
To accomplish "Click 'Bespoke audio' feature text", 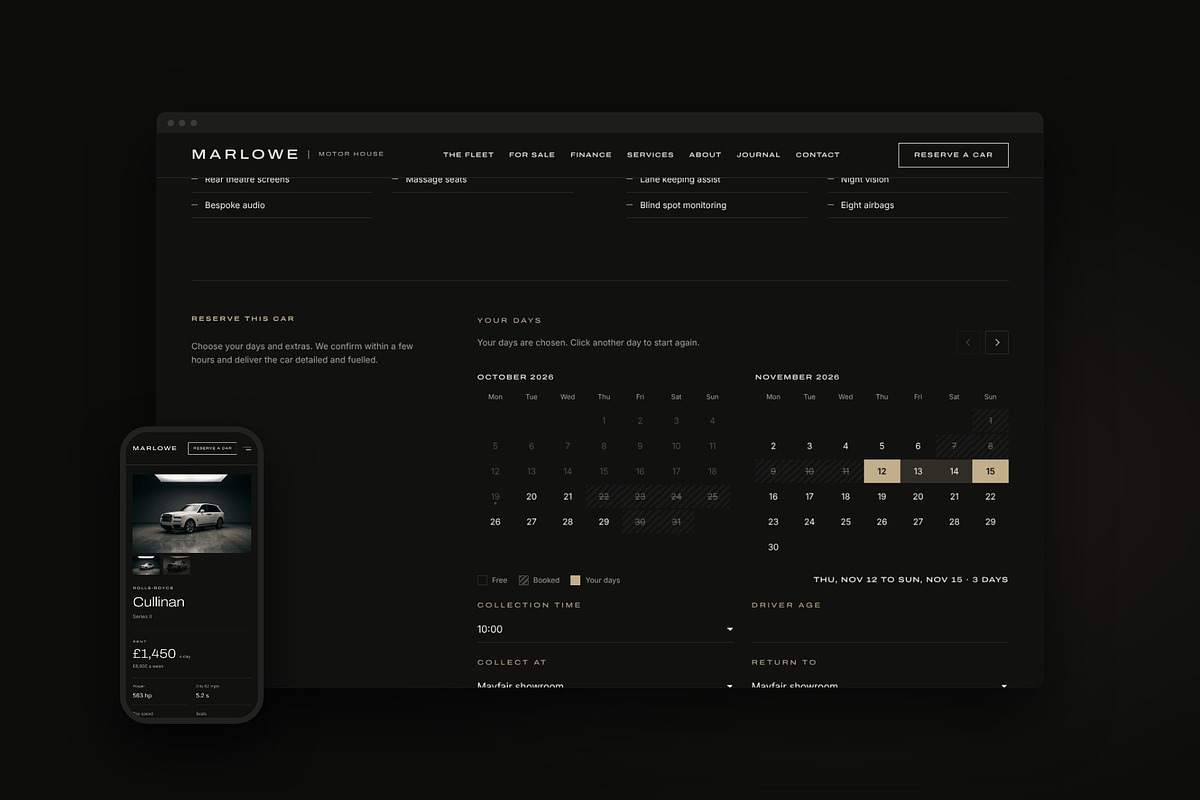I will (235, 205).
